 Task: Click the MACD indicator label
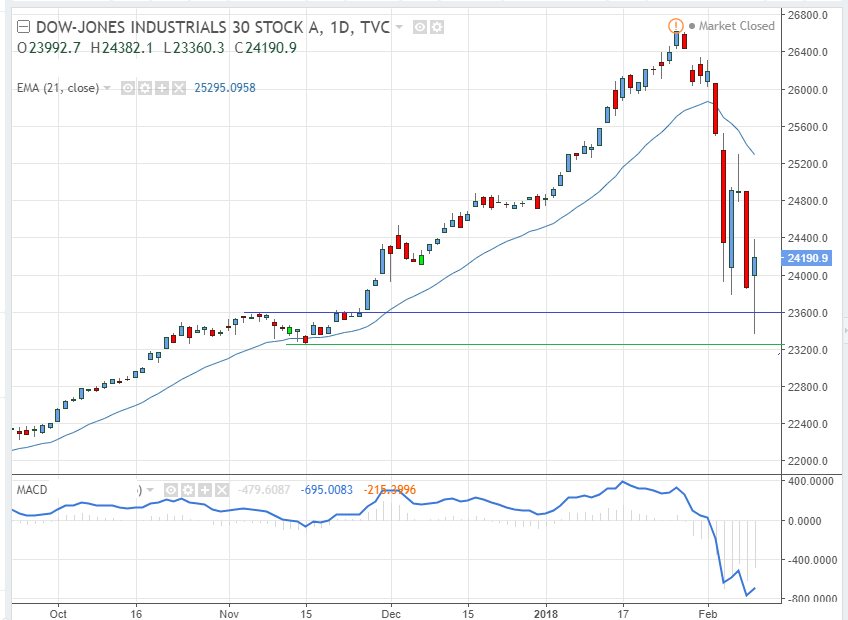tap(32, 490)
